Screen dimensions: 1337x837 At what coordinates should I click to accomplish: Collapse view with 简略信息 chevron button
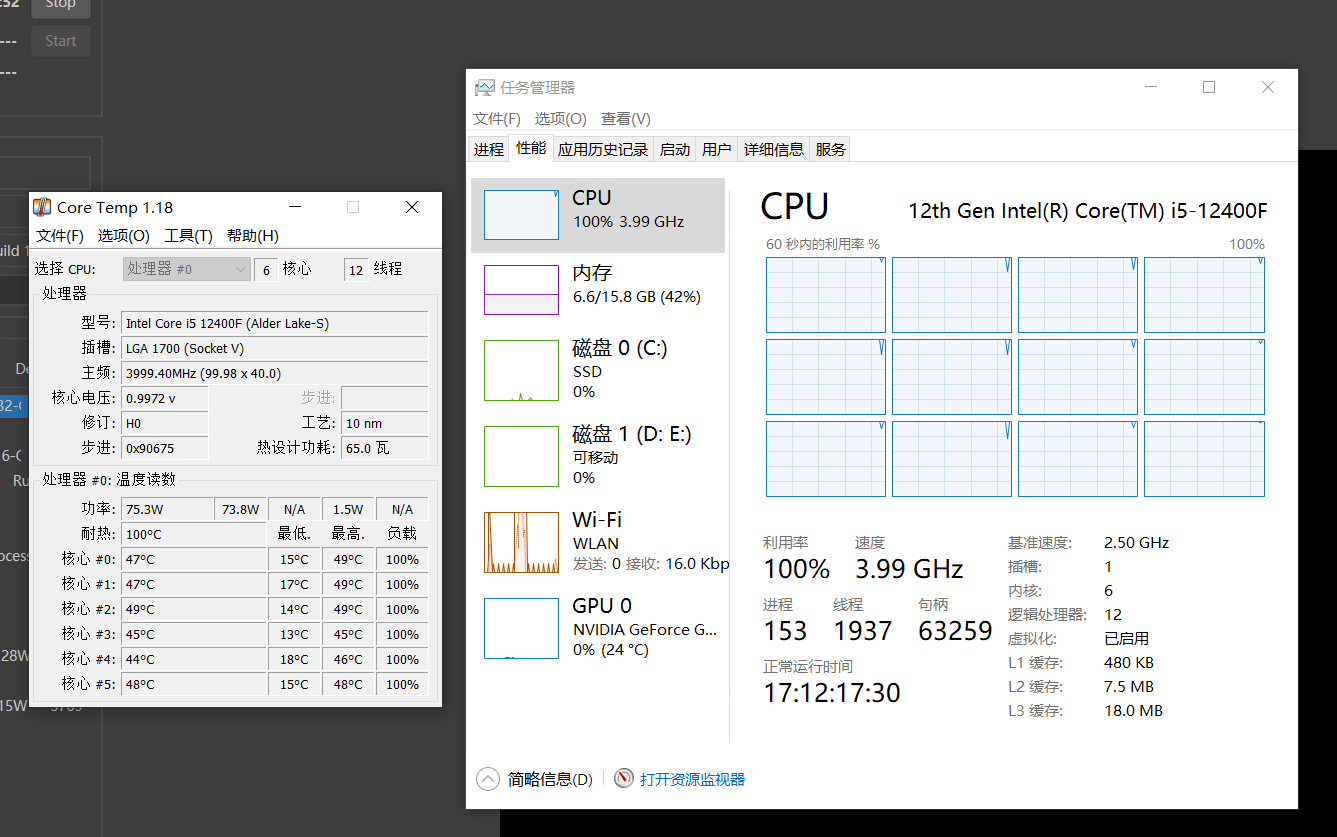pos(487,779)
